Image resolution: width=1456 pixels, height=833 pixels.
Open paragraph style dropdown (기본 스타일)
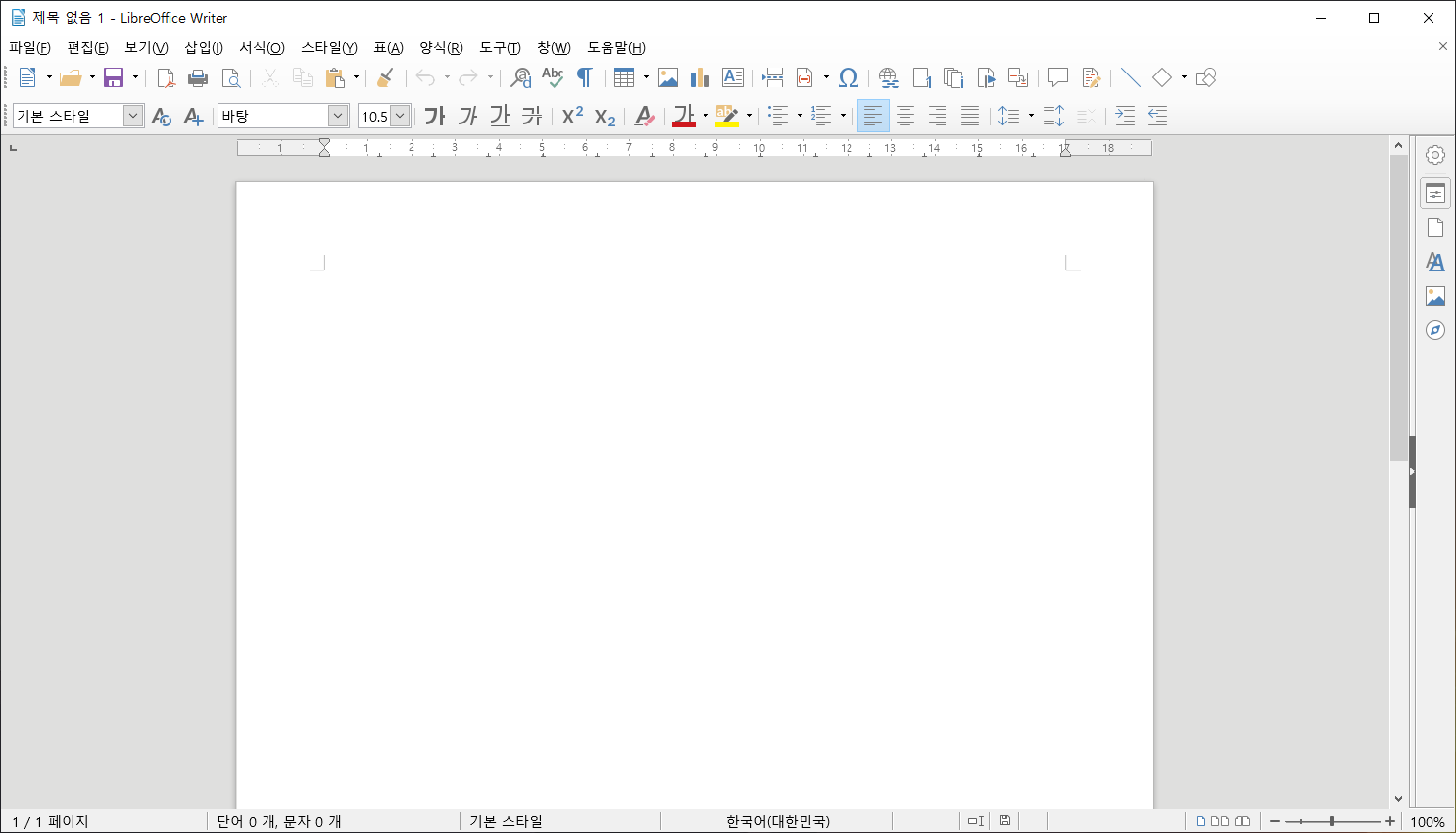tap(132, 116)
